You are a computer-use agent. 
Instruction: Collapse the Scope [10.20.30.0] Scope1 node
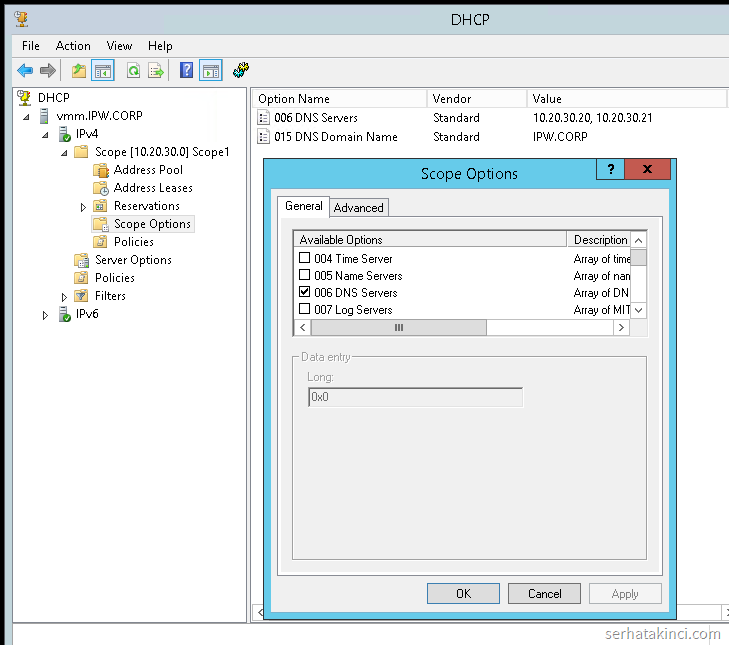(x=64, y=152)
